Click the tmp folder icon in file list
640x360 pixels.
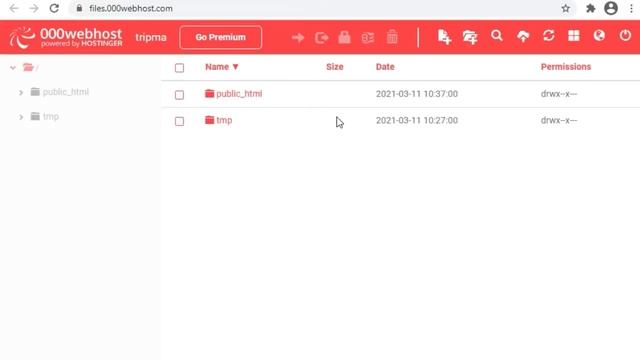tap(209, 120)
